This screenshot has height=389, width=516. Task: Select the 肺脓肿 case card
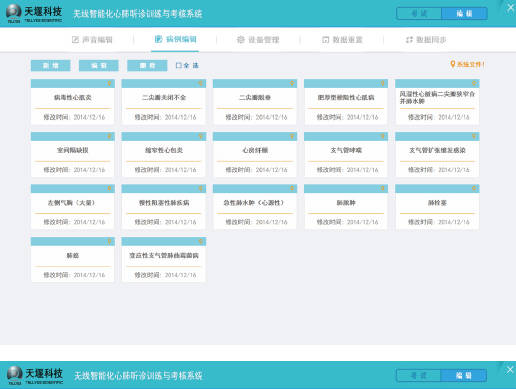pos(346,207)
